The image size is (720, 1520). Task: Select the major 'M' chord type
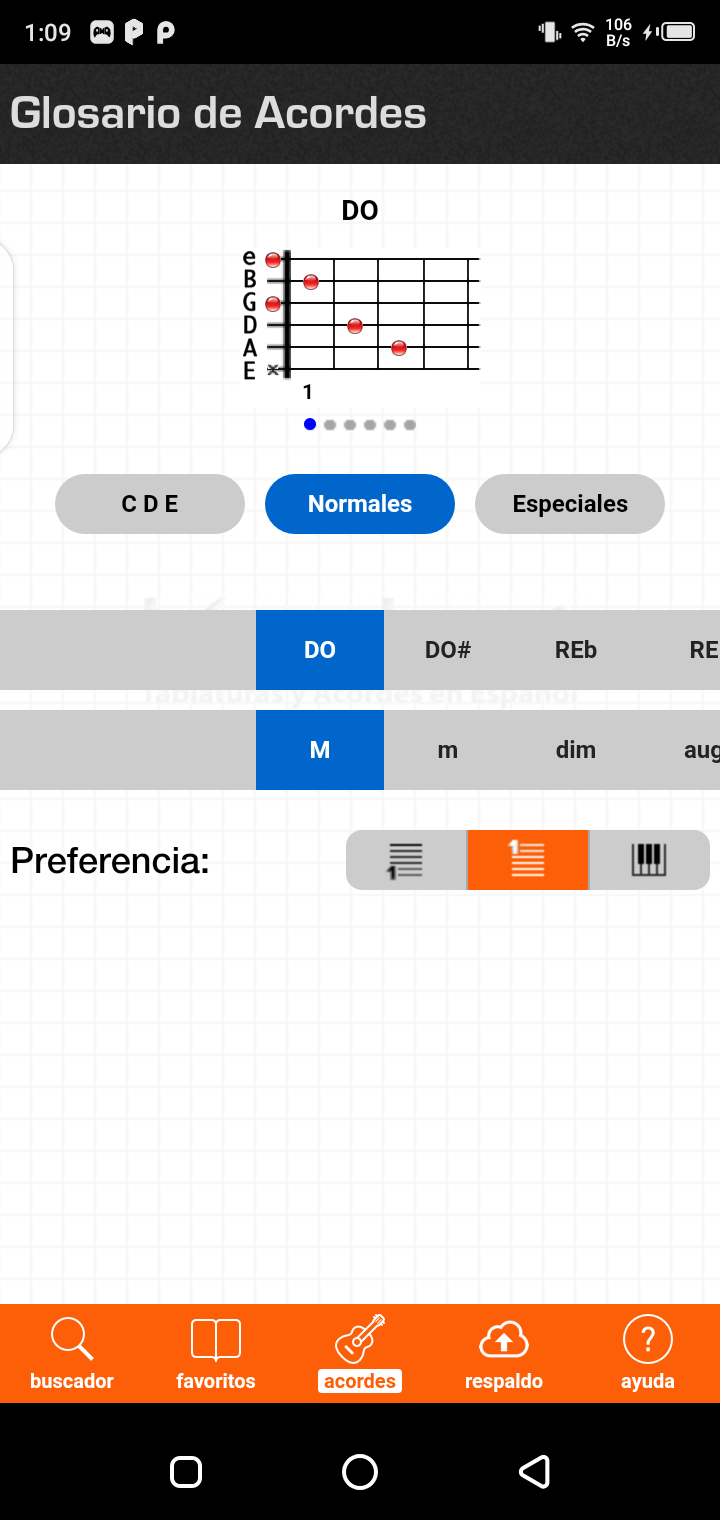[x=320, y=750]
